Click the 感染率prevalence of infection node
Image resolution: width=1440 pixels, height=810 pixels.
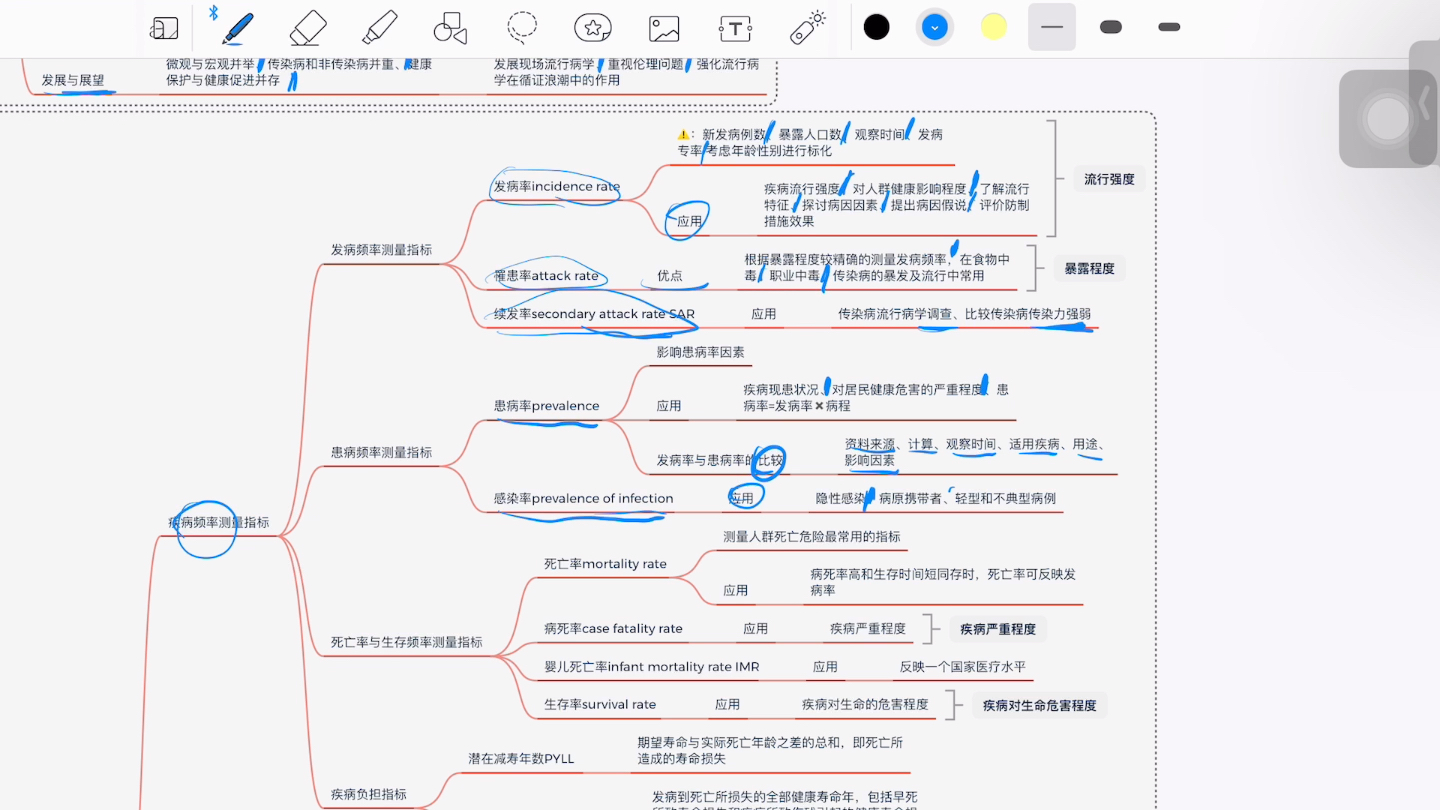click(x=583, y=499)
